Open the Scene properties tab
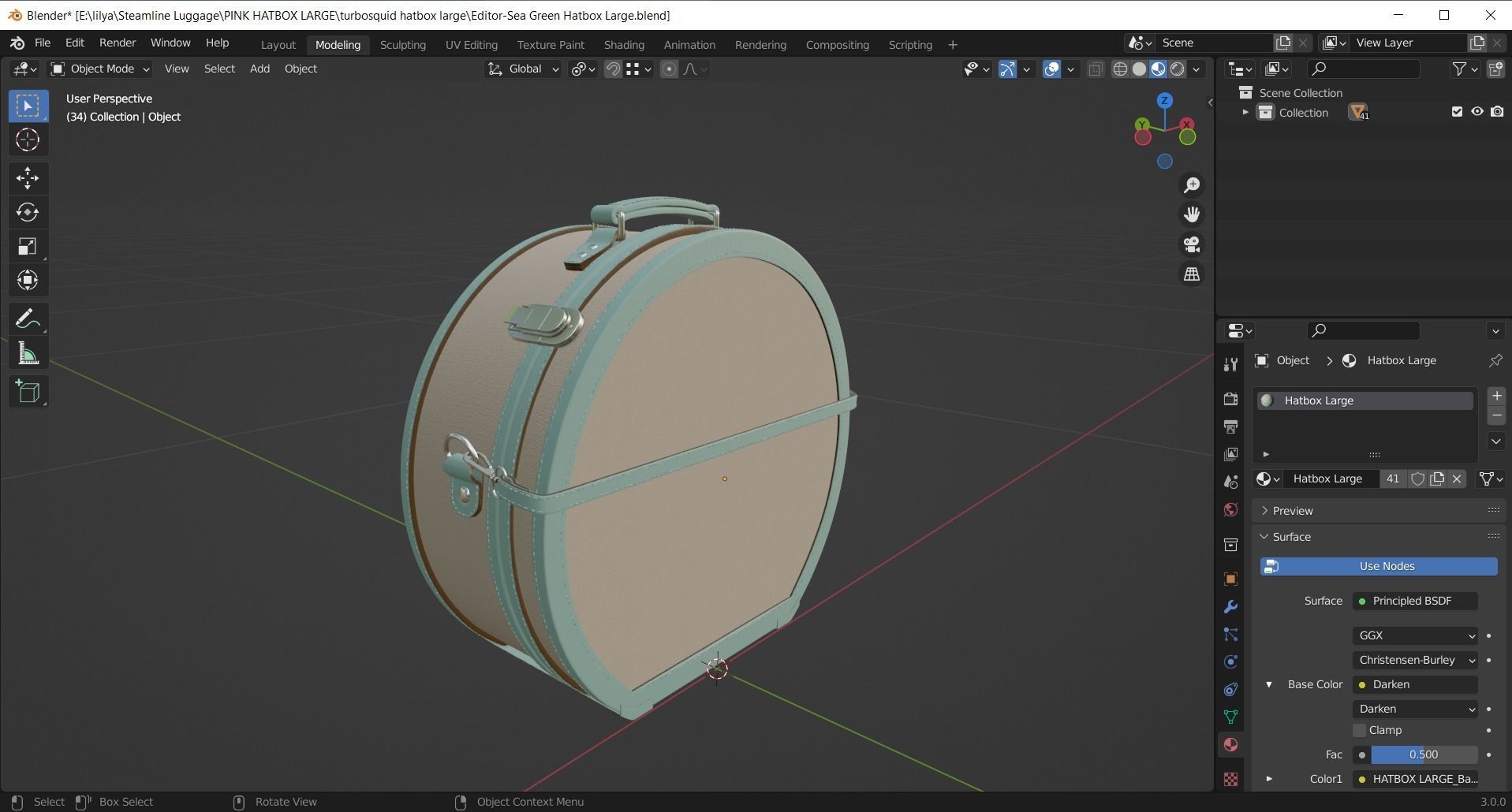 pos(1230,482)
